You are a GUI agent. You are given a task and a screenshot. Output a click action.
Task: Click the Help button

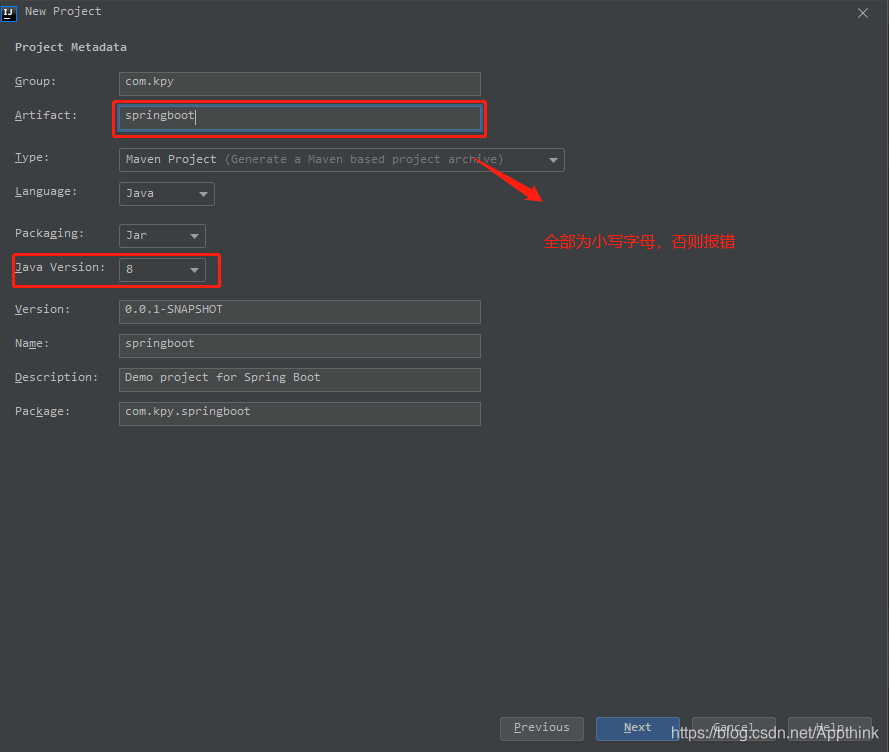829,728
